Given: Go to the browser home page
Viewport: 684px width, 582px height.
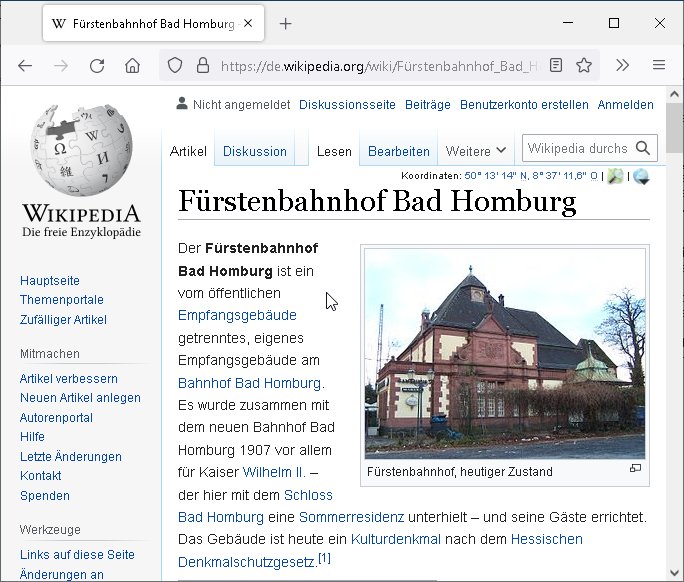Looking at the screenshot, I should tap(132, 66).
